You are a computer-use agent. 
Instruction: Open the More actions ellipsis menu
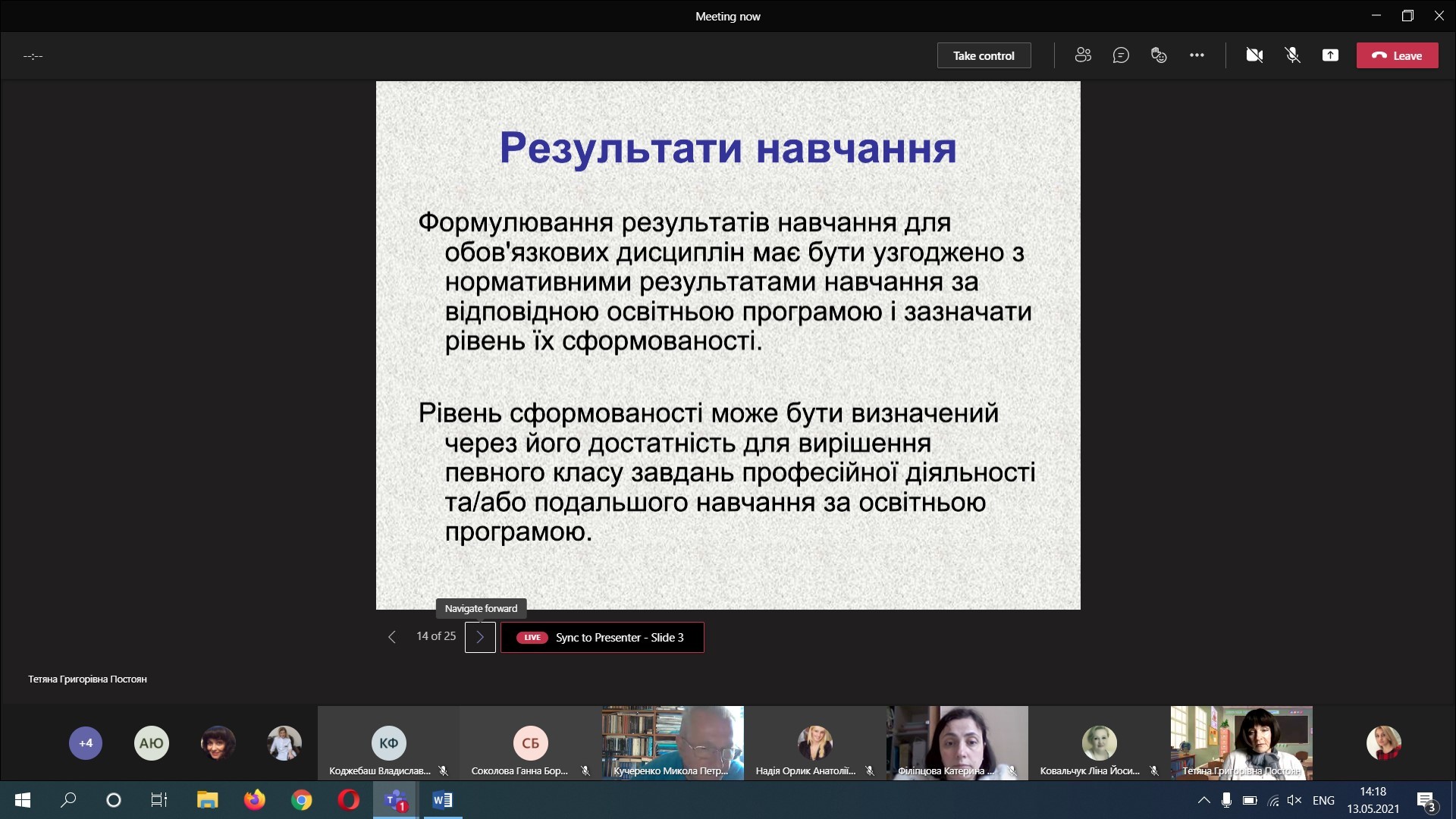tap(1197, 55)
